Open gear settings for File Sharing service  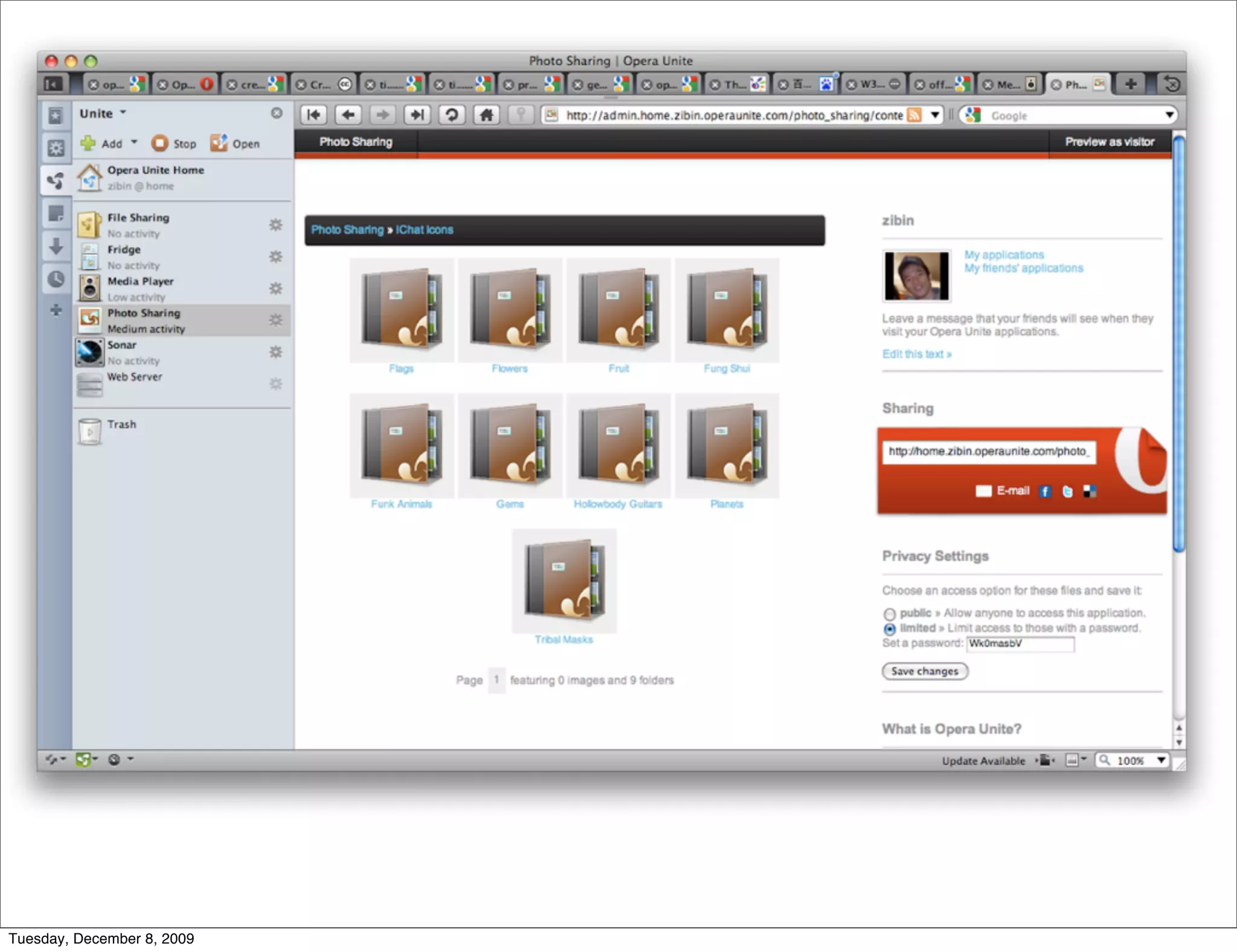275,225
